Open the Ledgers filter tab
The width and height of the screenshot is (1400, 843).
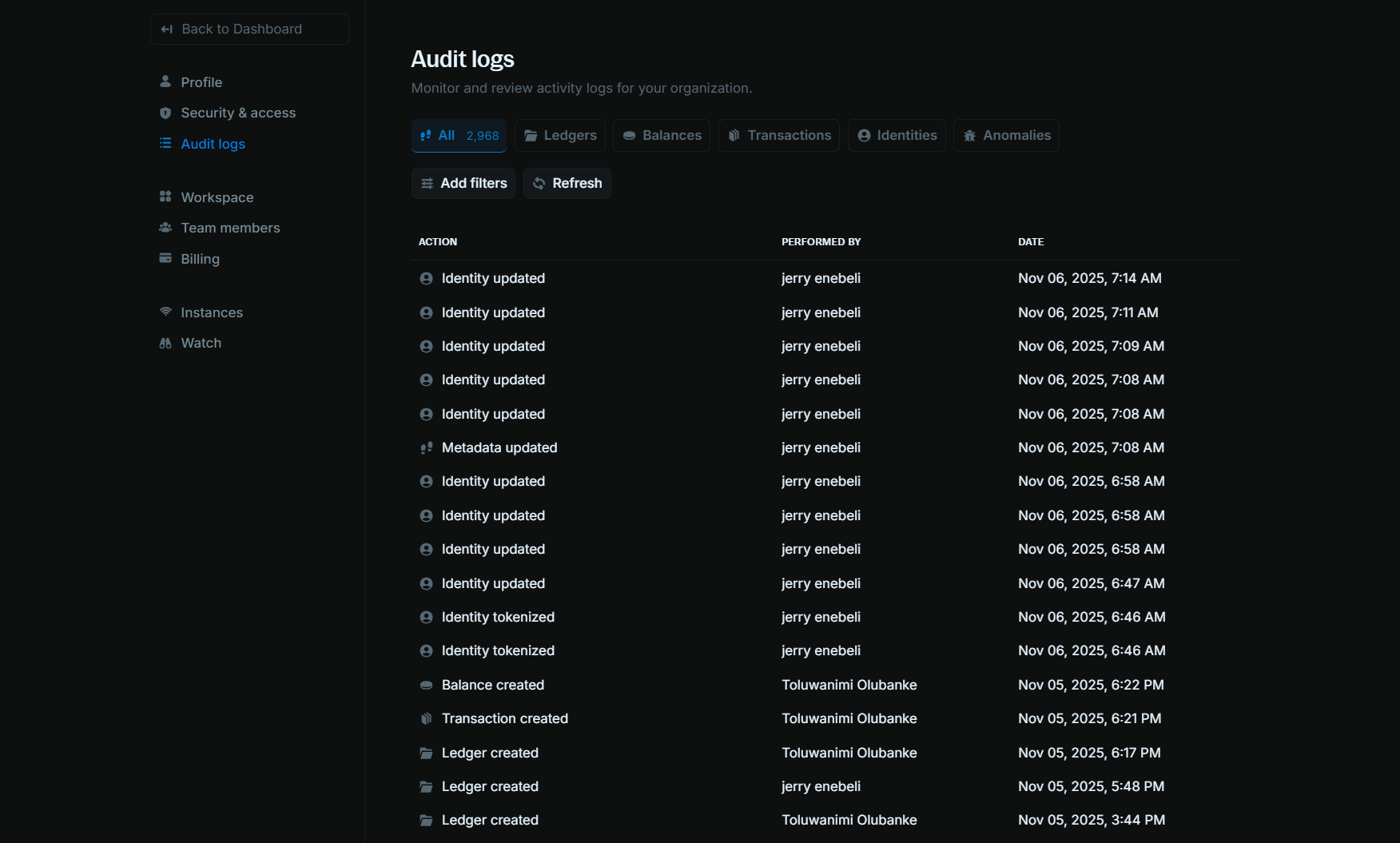tap(559, 135)
